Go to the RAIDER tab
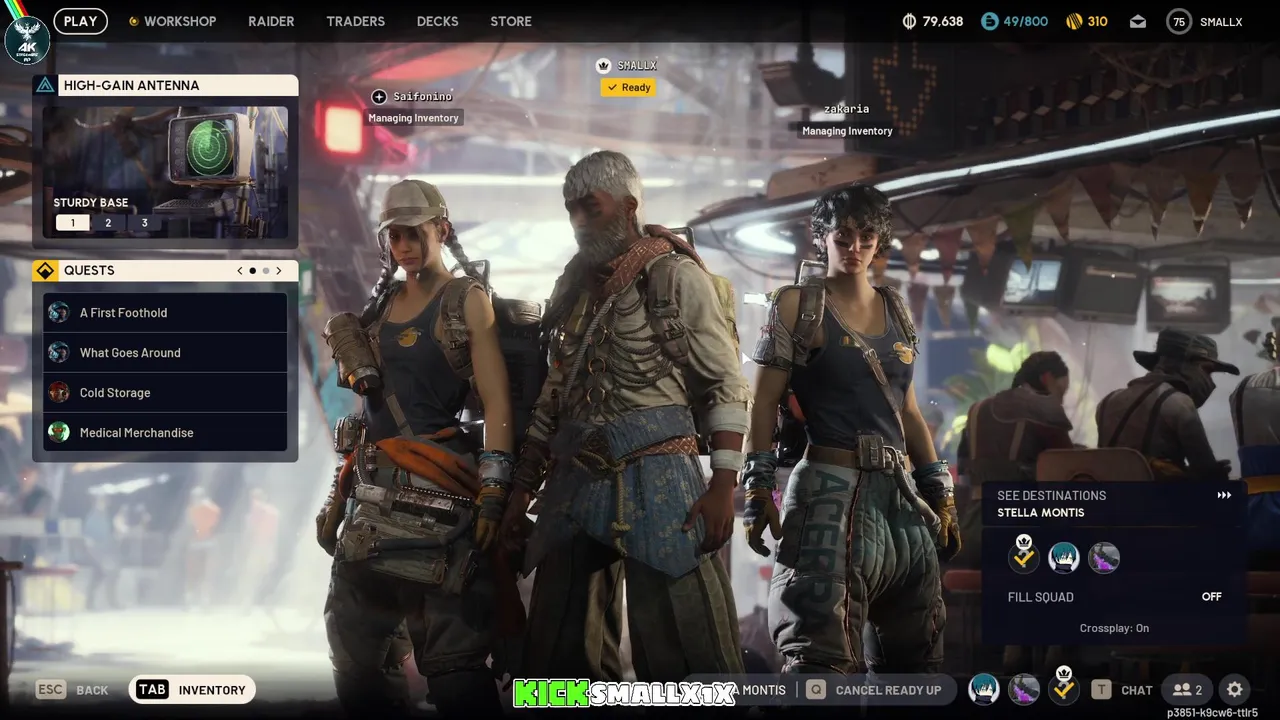The image size is (1280, 720). coord(271,21)
